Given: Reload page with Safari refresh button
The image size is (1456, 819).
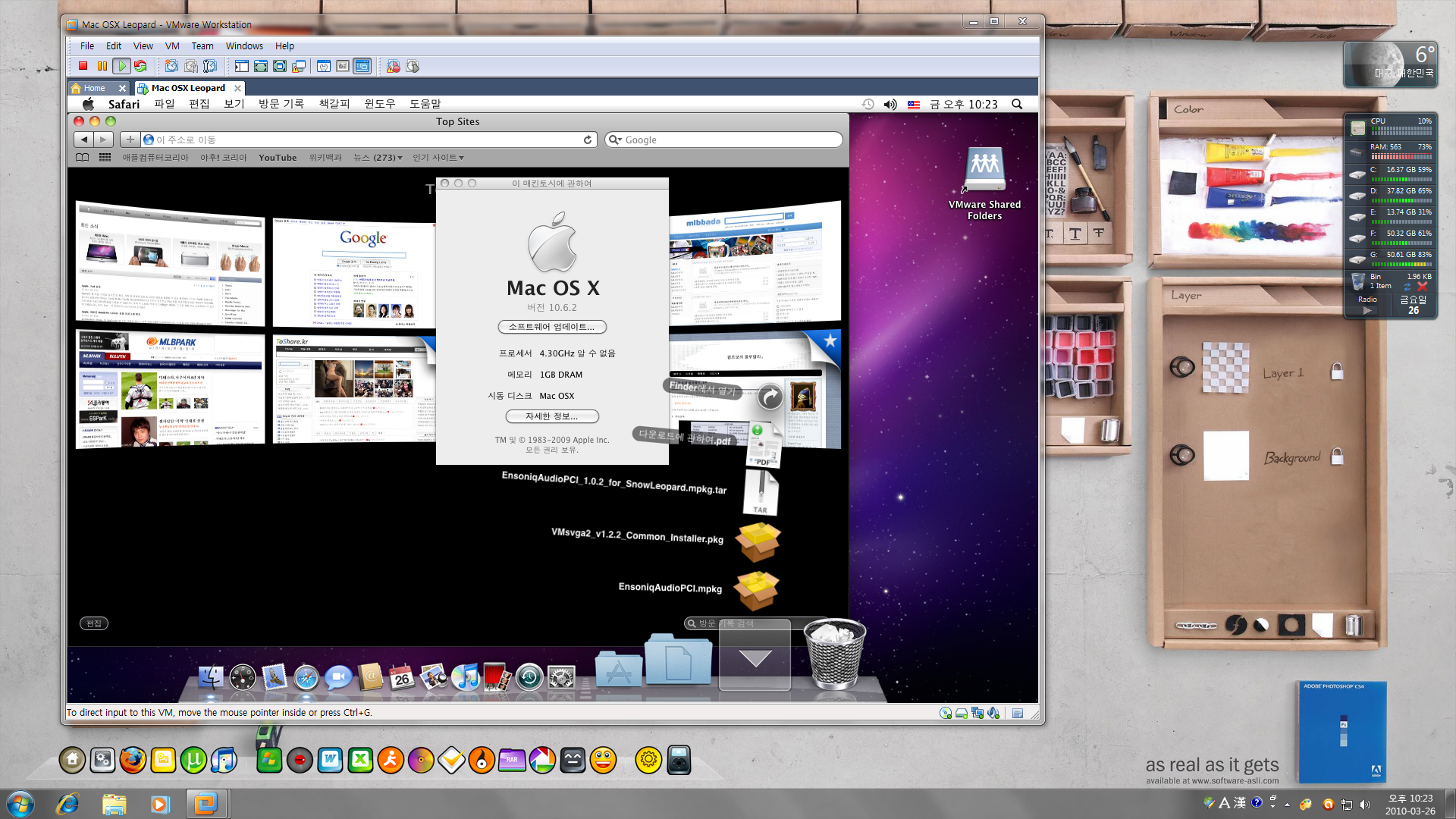Looking at the screenshot, I should (588, 140).
